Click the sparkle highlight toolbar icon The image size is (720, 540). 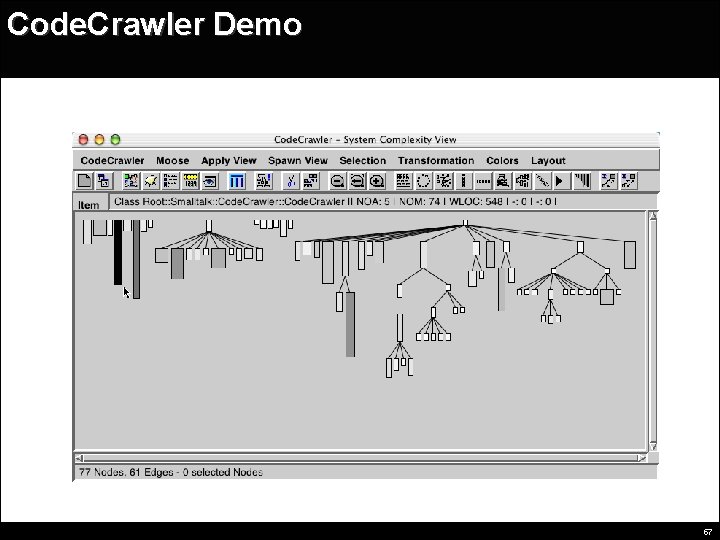(151, 181)
